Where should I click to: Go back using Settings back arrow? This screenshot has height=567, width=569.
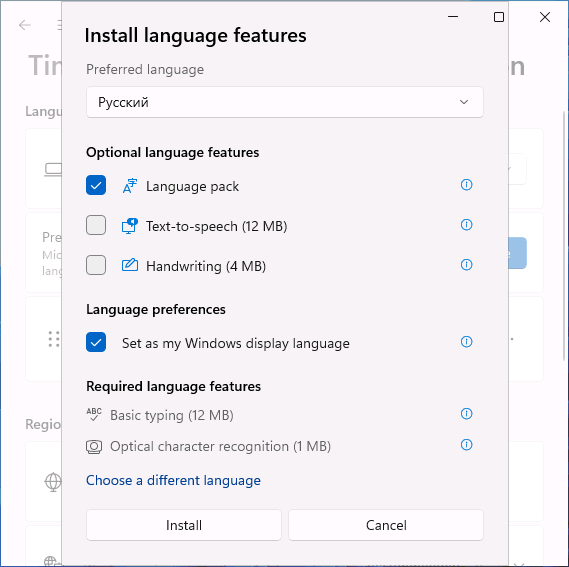tap(25, 25)
